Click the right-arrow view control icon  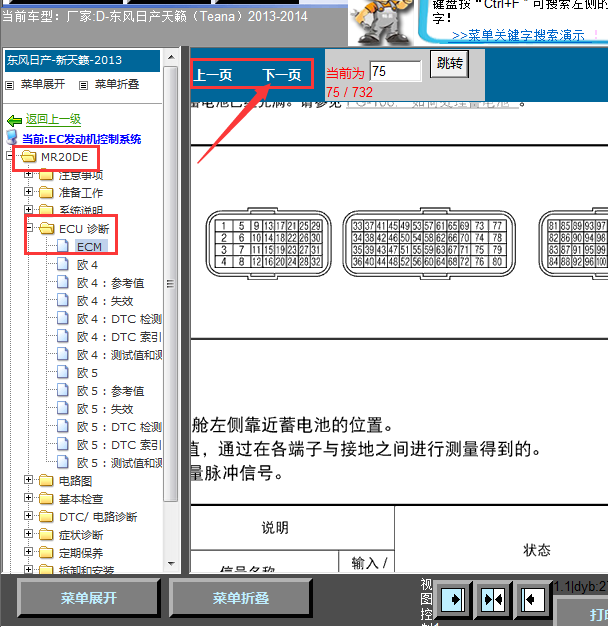pos(453,599)
